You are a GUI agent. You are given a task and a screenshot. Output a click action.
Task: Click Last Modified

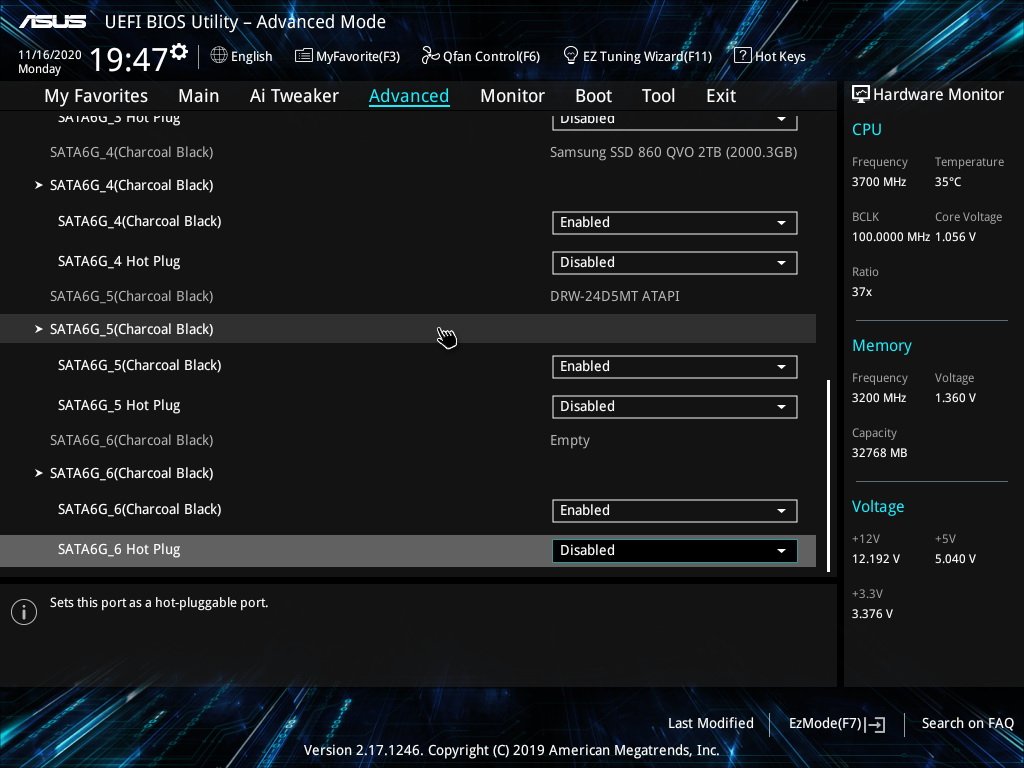(x=711, y=724)
